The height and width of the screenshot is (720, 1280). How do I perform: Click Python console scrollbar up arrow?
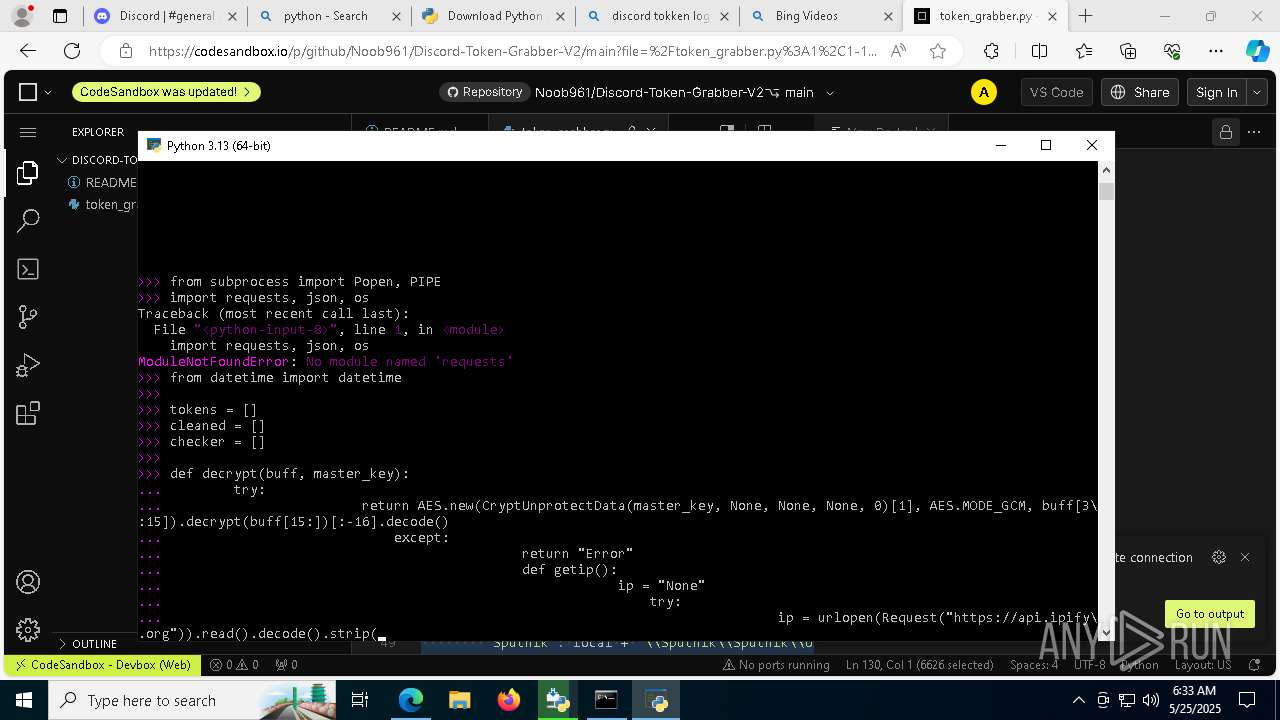click(1106, 171)
